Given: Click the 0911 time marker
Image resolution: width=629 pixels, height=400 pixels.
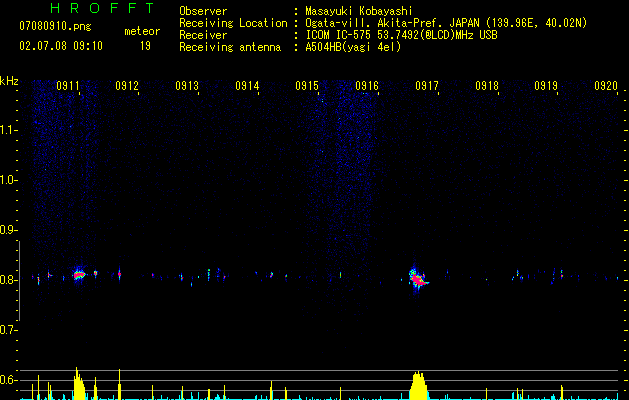Looking at the screenshot, I should [x=67, y=86].
